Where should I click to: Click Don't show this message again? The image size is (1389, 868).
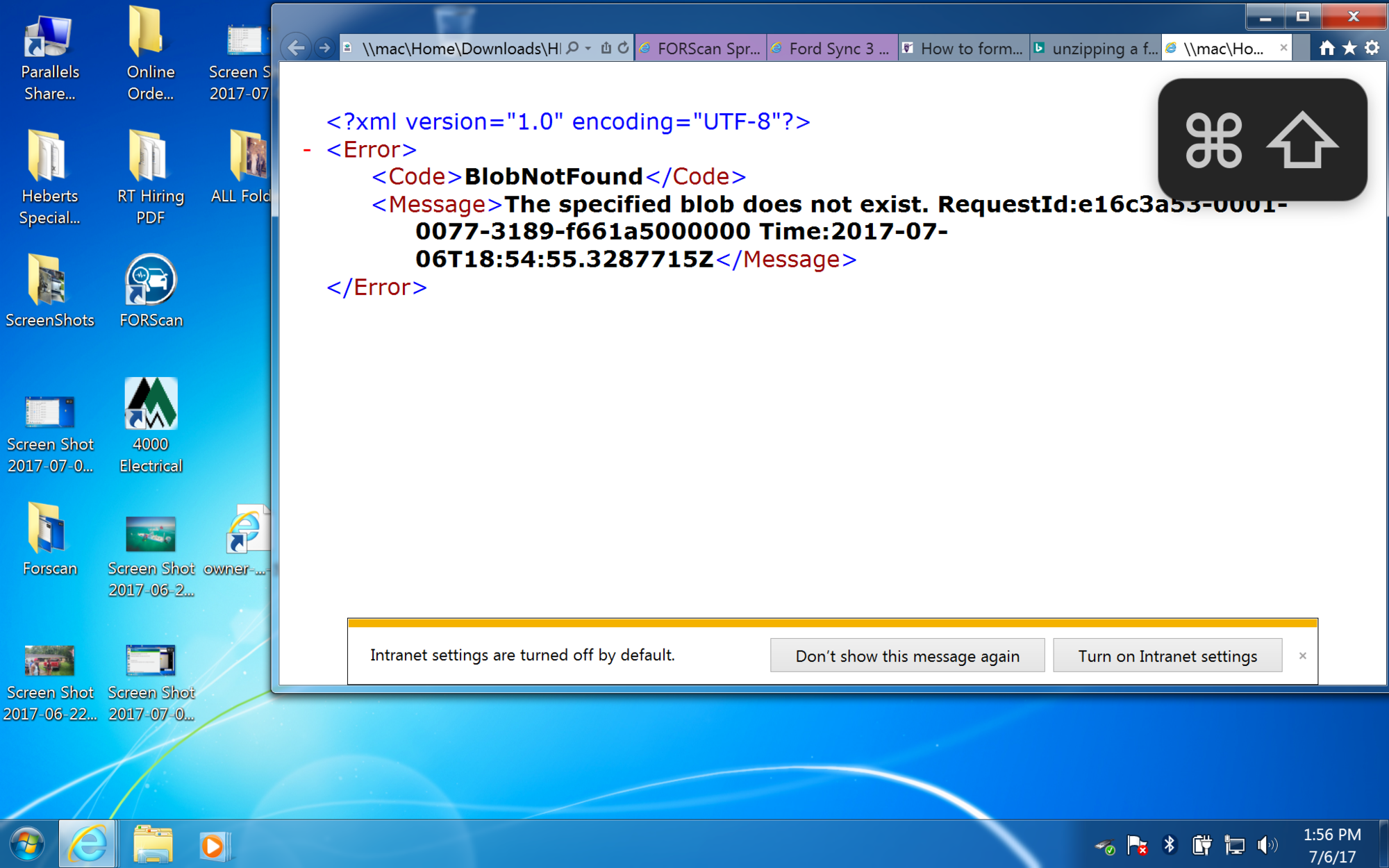coord(907,656)
